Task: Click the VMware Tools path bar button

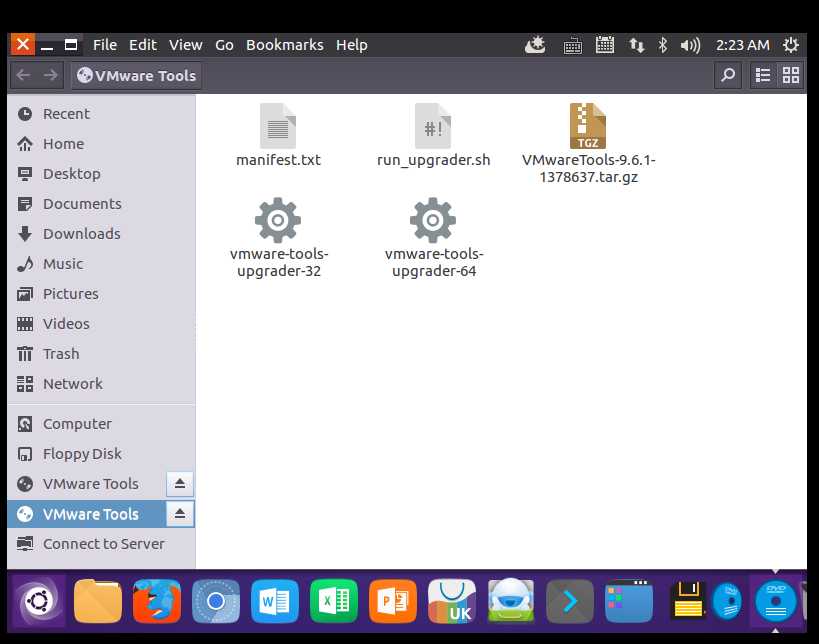Action: [136, 75]
